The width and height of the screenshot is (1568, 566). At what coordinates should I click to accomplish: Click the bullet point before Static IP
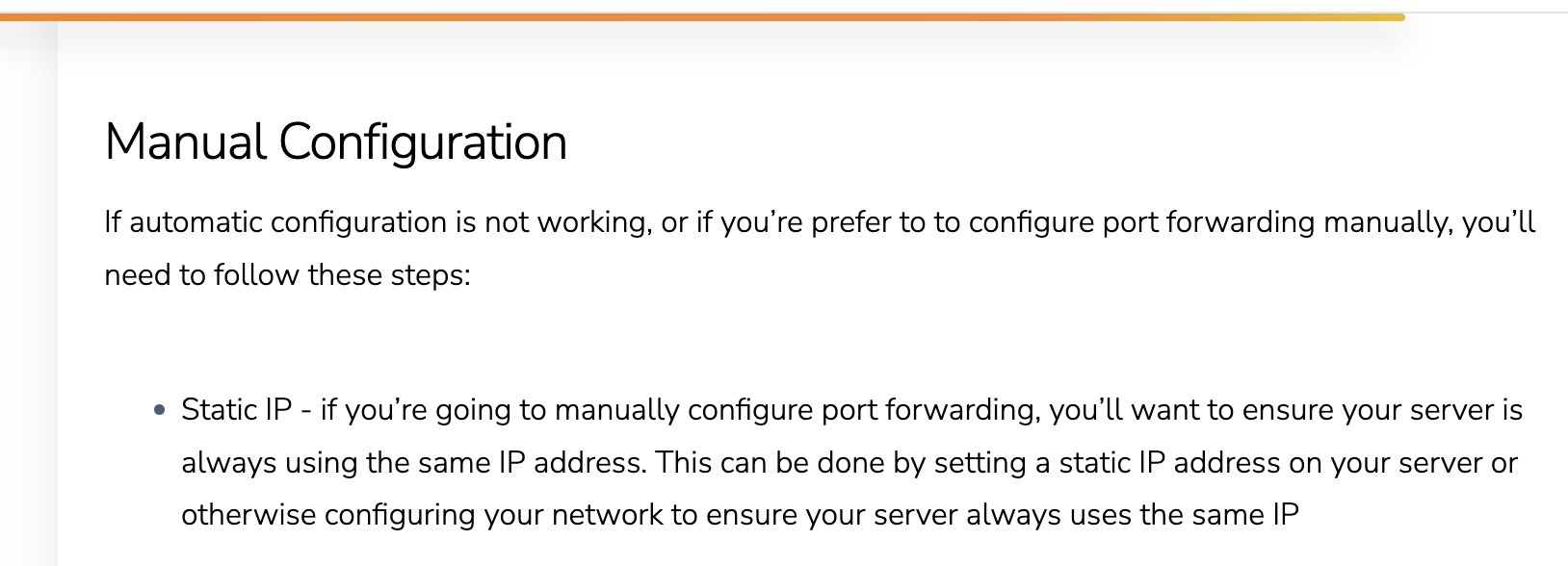[x=160, y=411]
